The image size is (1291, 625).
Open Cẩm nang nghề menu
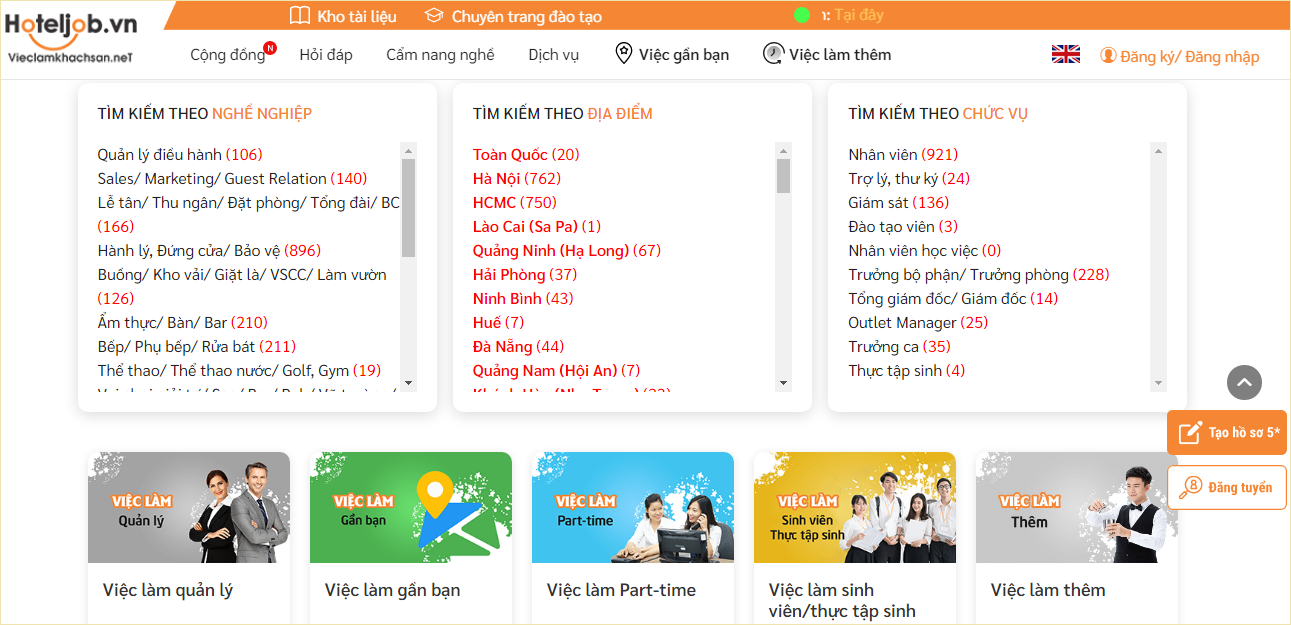[x=440, y=55]
